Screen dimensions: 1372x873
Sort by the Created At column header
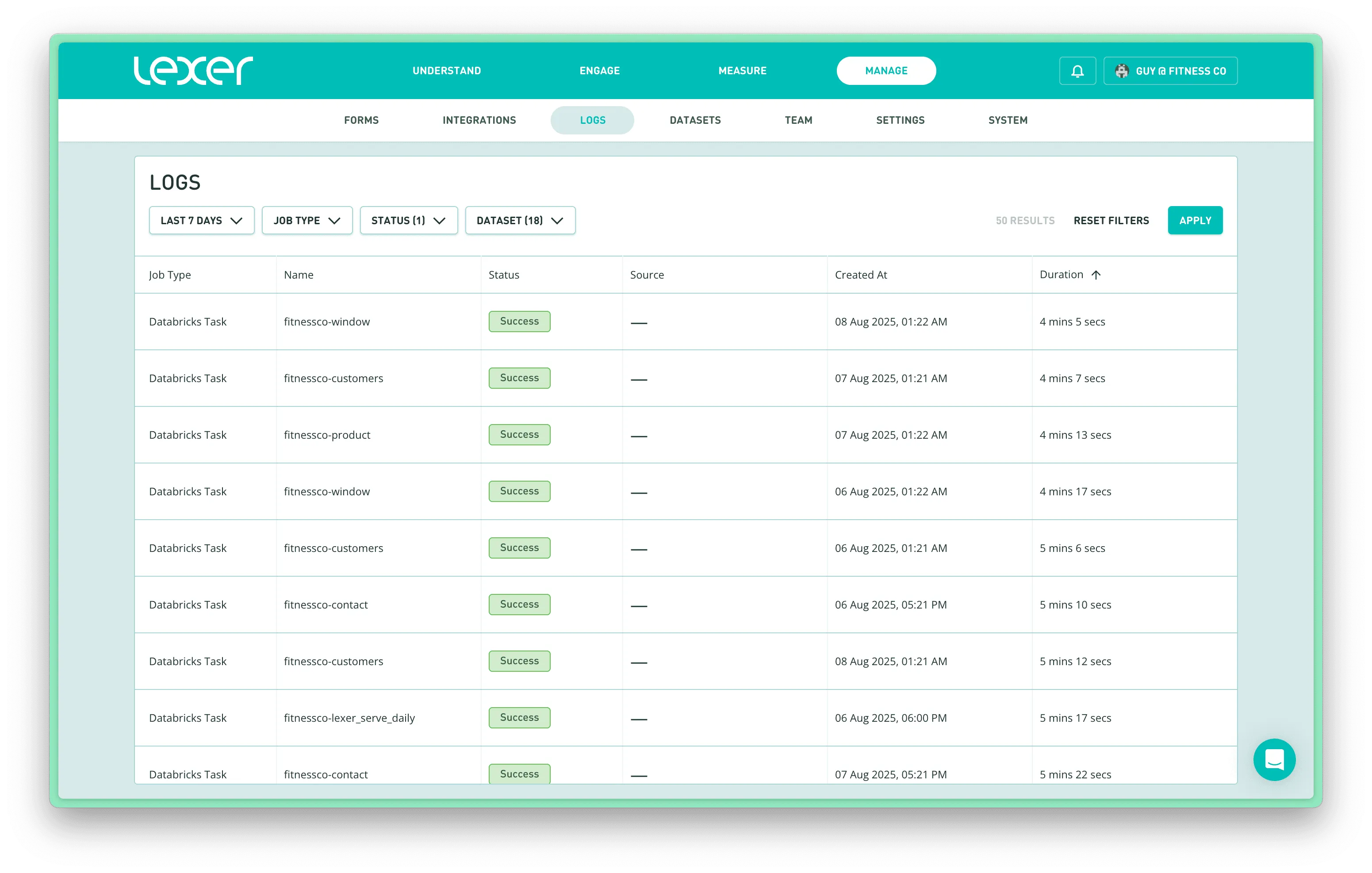[x=860, y=275]
